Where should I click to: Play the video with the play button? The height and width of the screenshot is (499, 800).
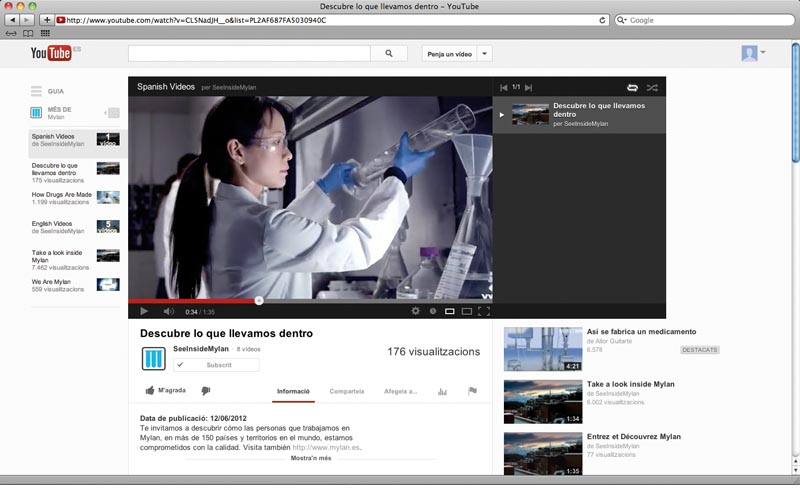[x=144, y=311]
